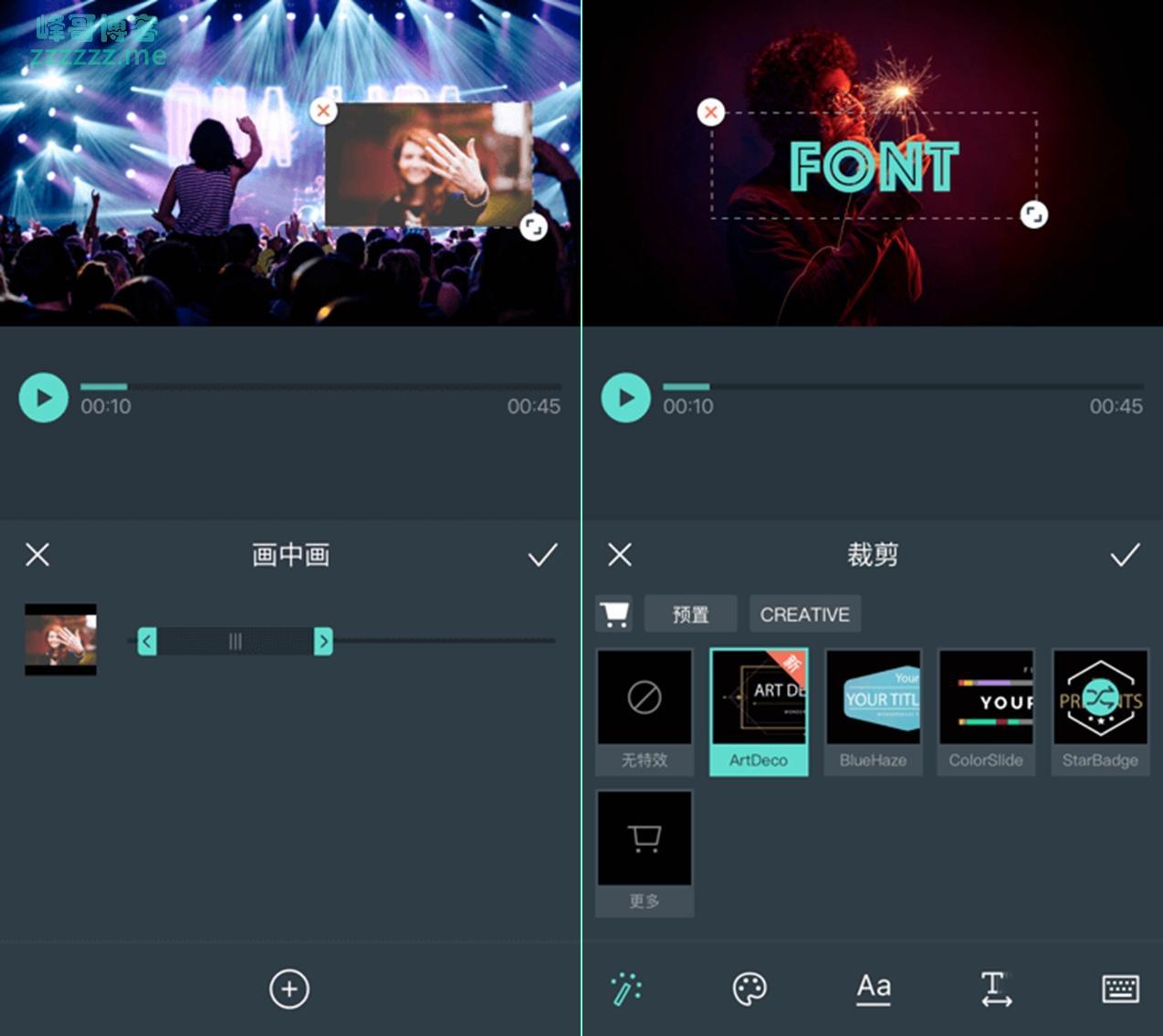
Task: Click the right trim handle of clip
Action: point(323,642)
